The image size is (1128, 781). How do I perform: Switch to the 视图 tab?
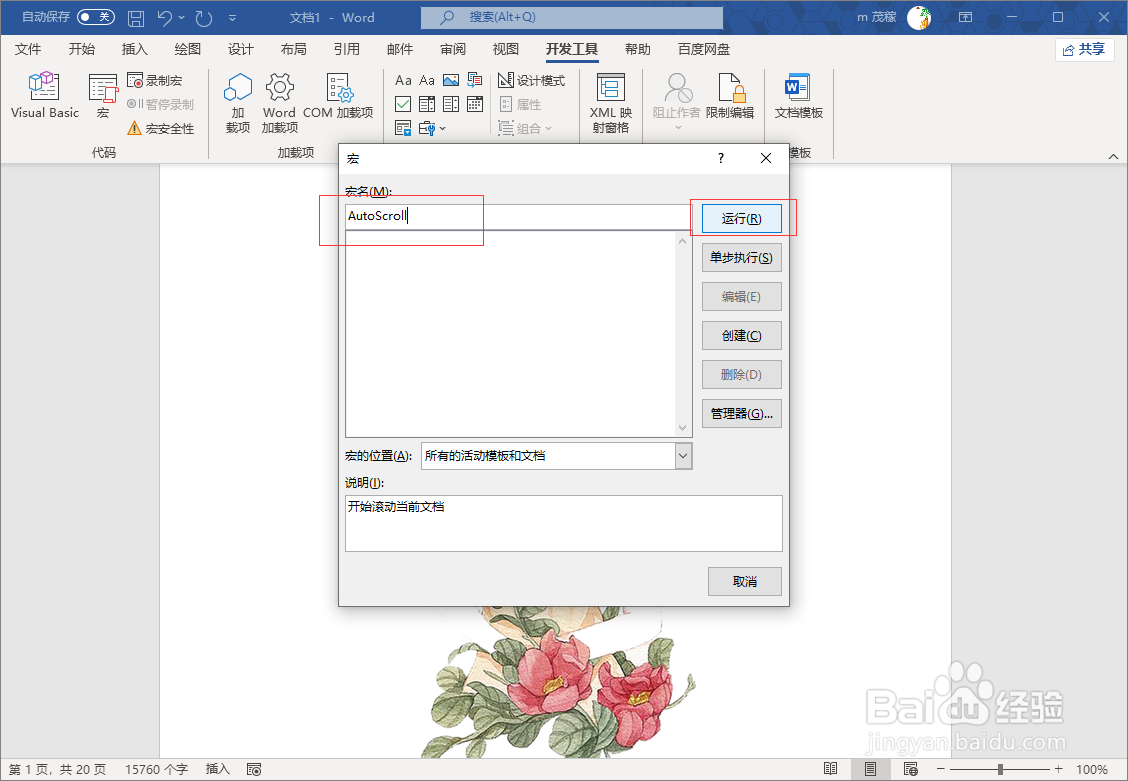pos(505,49)
